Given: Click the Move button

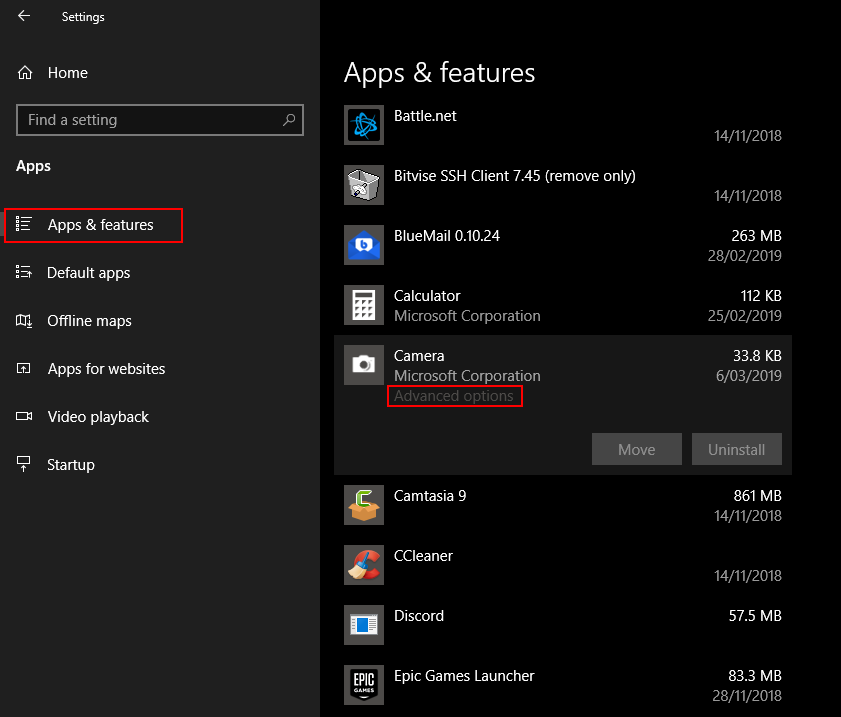Looking at the screenshot, I should [637, 449].
